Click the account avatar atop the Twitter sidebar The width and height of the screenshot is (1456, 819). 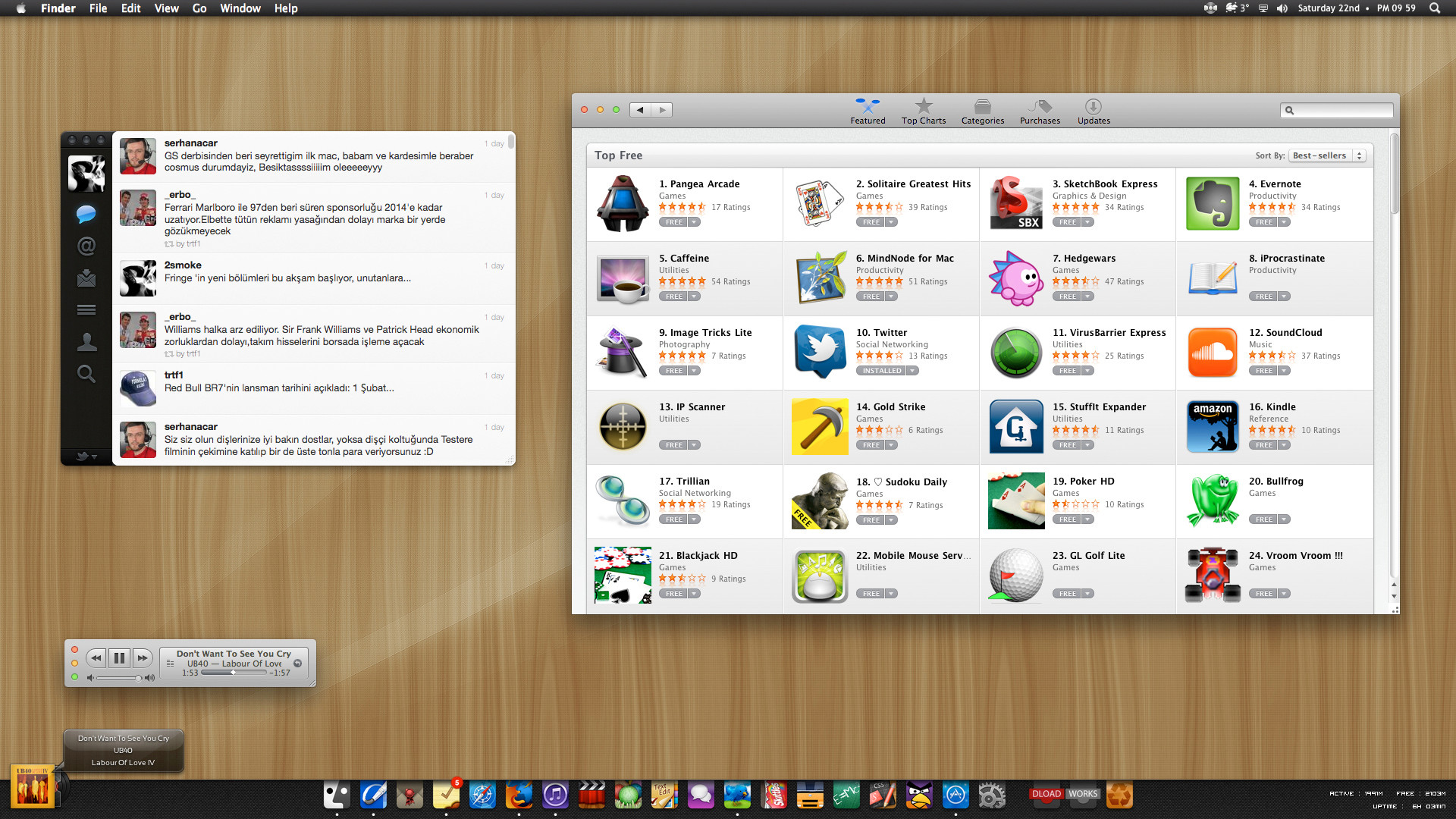[86, 174]
